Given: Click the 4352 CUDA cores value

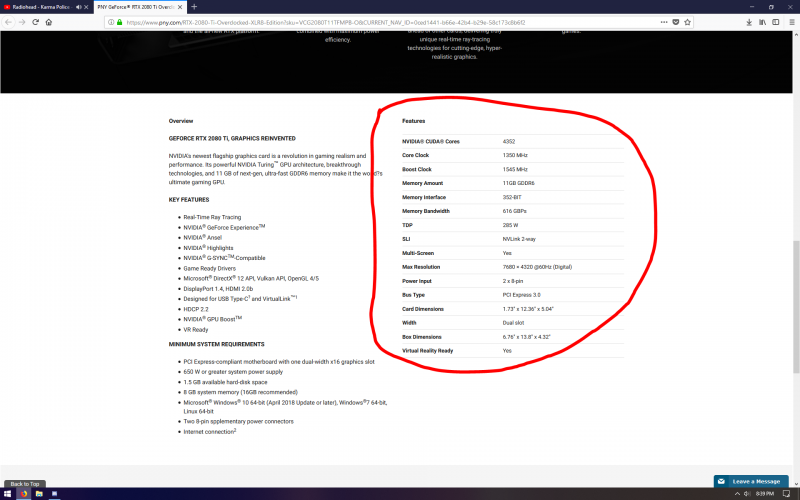Looking at the screenshot, I should click(509, 141).
